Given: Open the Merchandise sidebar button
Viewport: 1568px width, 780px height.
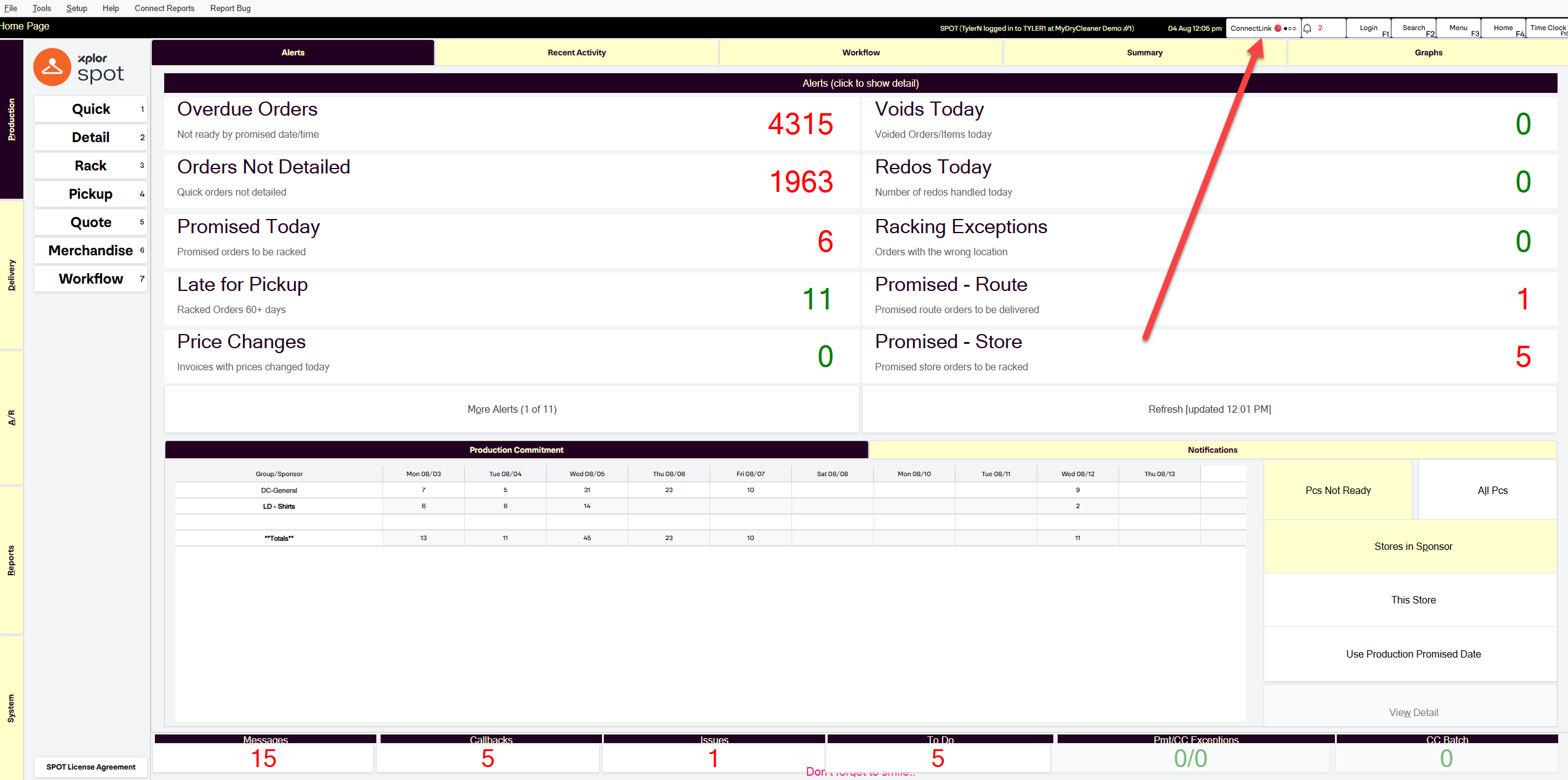Looking at the screenshot, I should [x=90, y=250].
